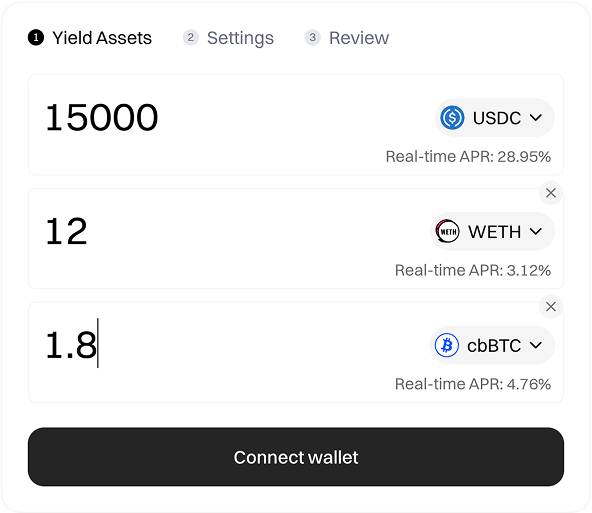The height and width of the screenshot is (513, 592).
Task: Click the step 2 number badge
Action: (191, 37)
